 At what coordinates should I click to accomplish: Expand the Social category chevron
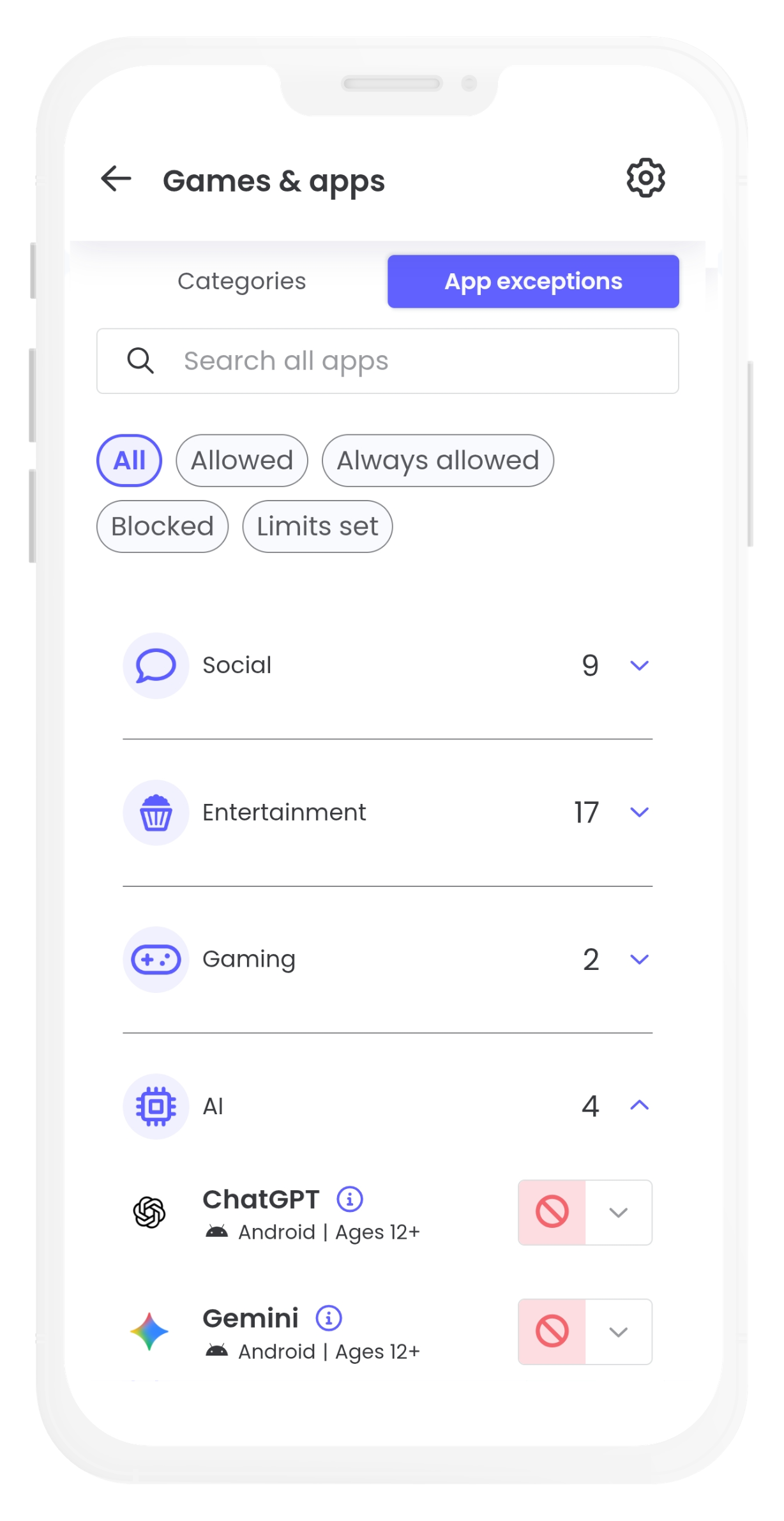pos(639,665)
